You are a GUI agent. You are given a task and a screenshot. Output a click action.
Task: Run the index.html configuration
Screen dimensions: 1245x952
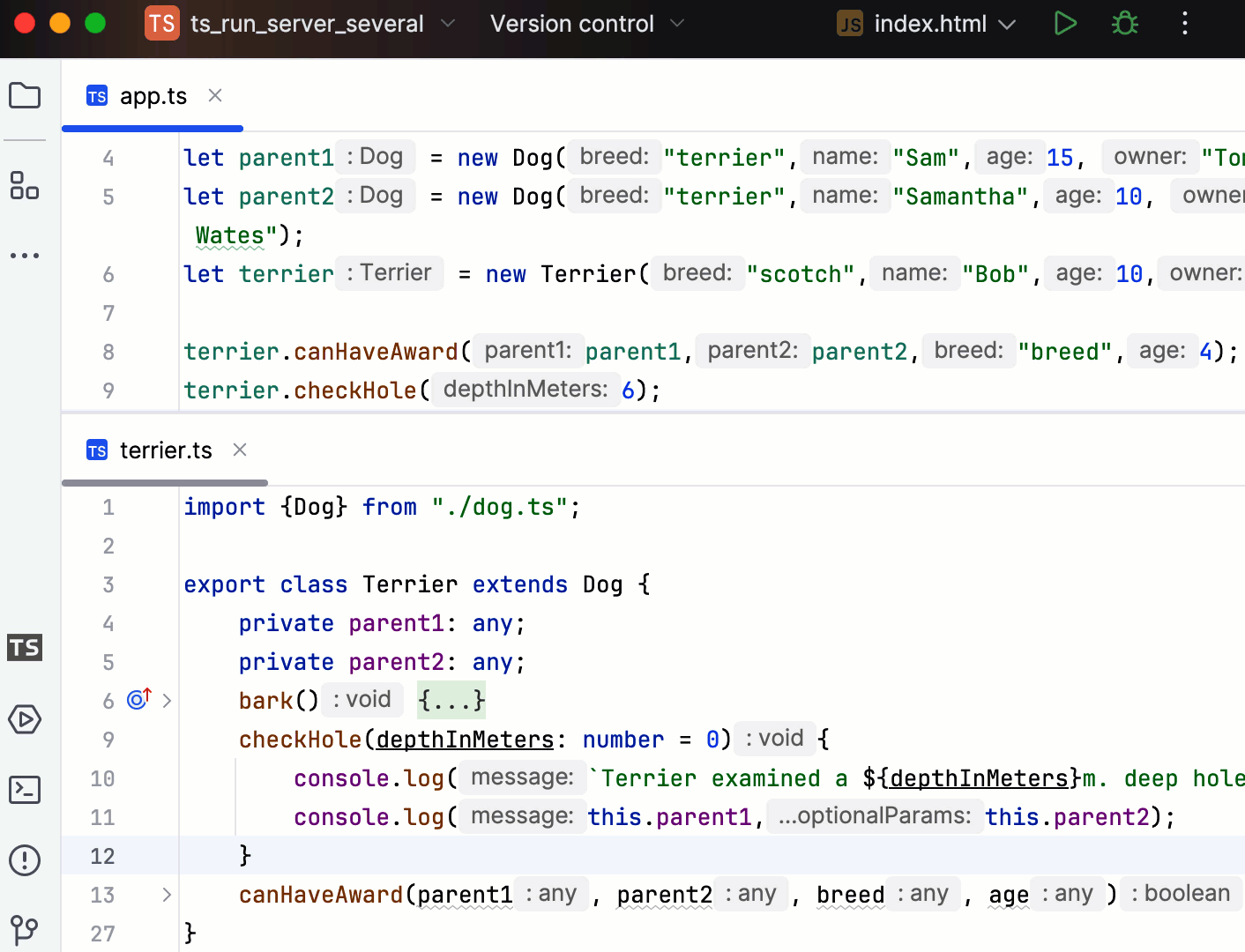pos(1065,24)
